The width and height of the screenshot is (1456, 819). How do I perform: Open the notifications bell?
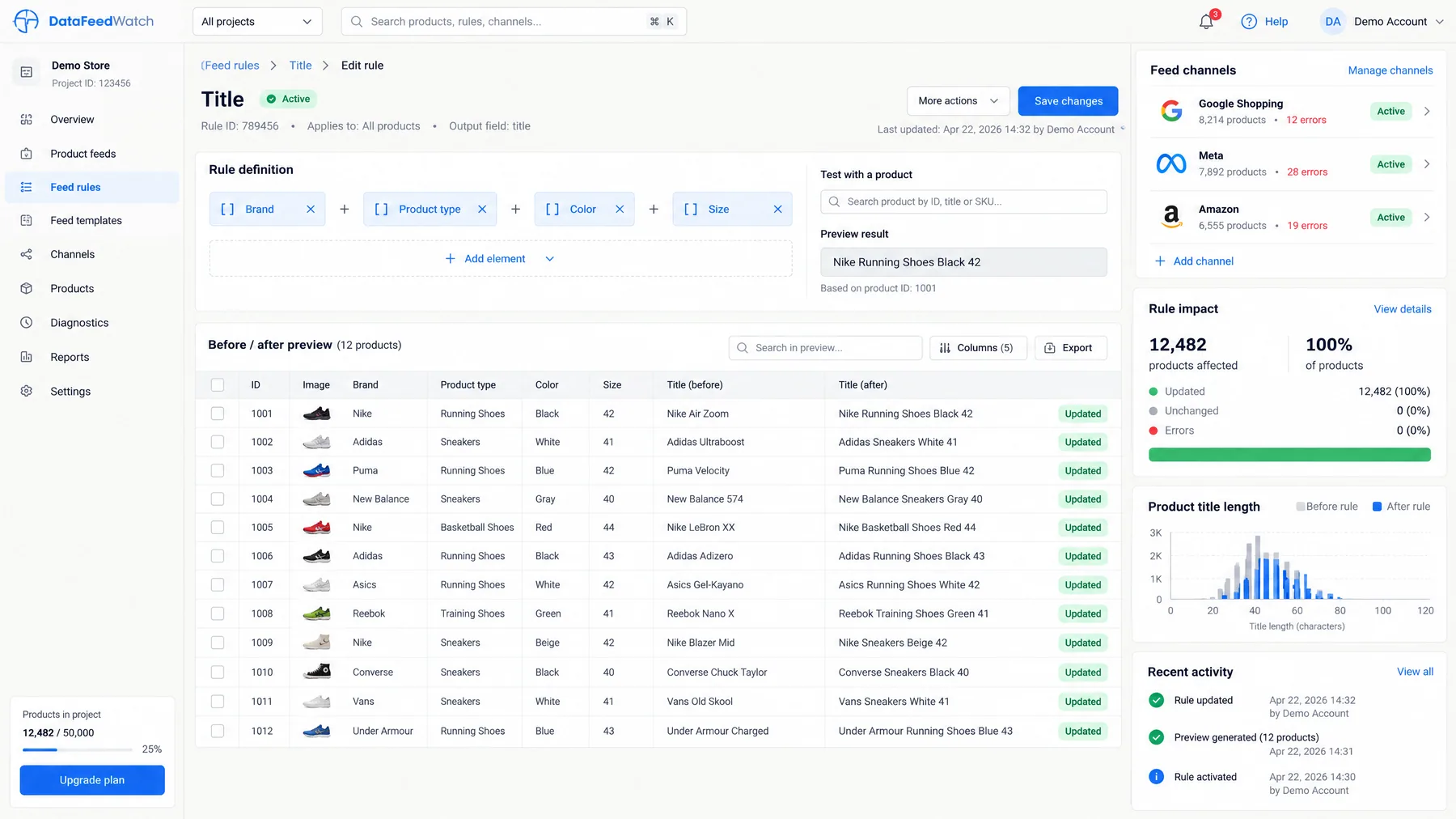[1206, 22]
